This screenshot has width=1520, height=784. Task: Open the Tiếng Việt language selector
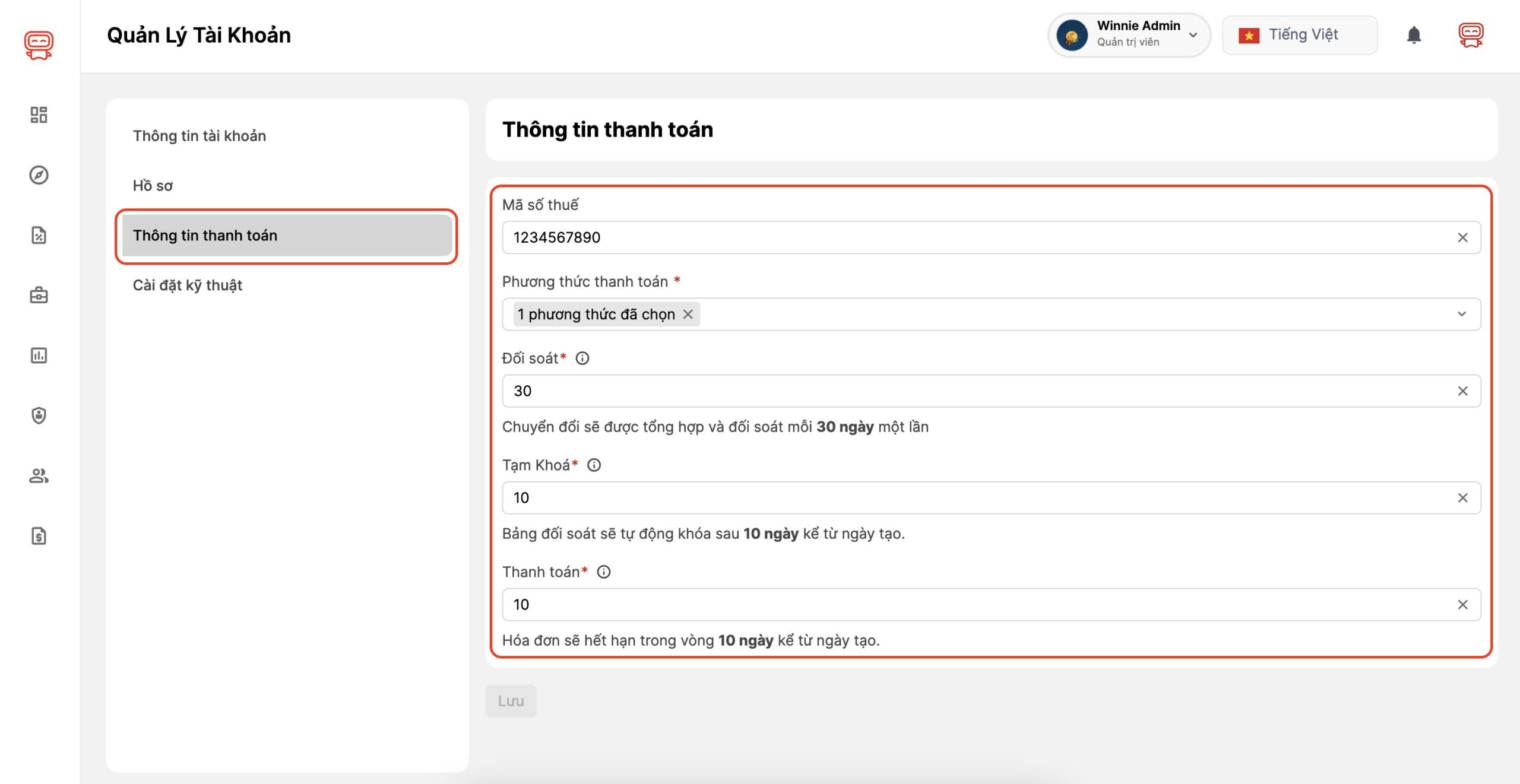1299,35
